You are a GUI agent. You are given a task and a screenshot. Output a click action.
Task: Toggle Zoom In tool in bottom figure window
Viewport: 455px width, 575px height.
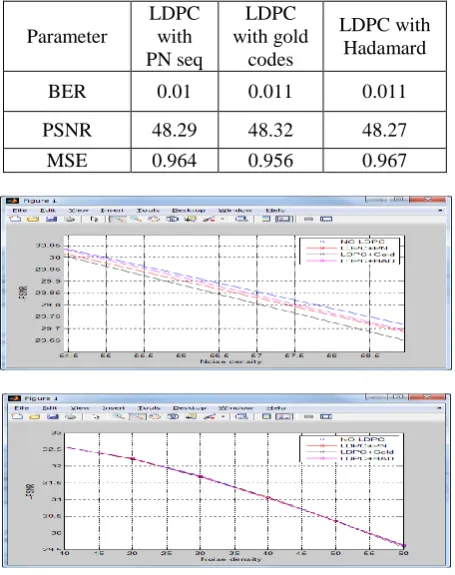click(119, 417)
